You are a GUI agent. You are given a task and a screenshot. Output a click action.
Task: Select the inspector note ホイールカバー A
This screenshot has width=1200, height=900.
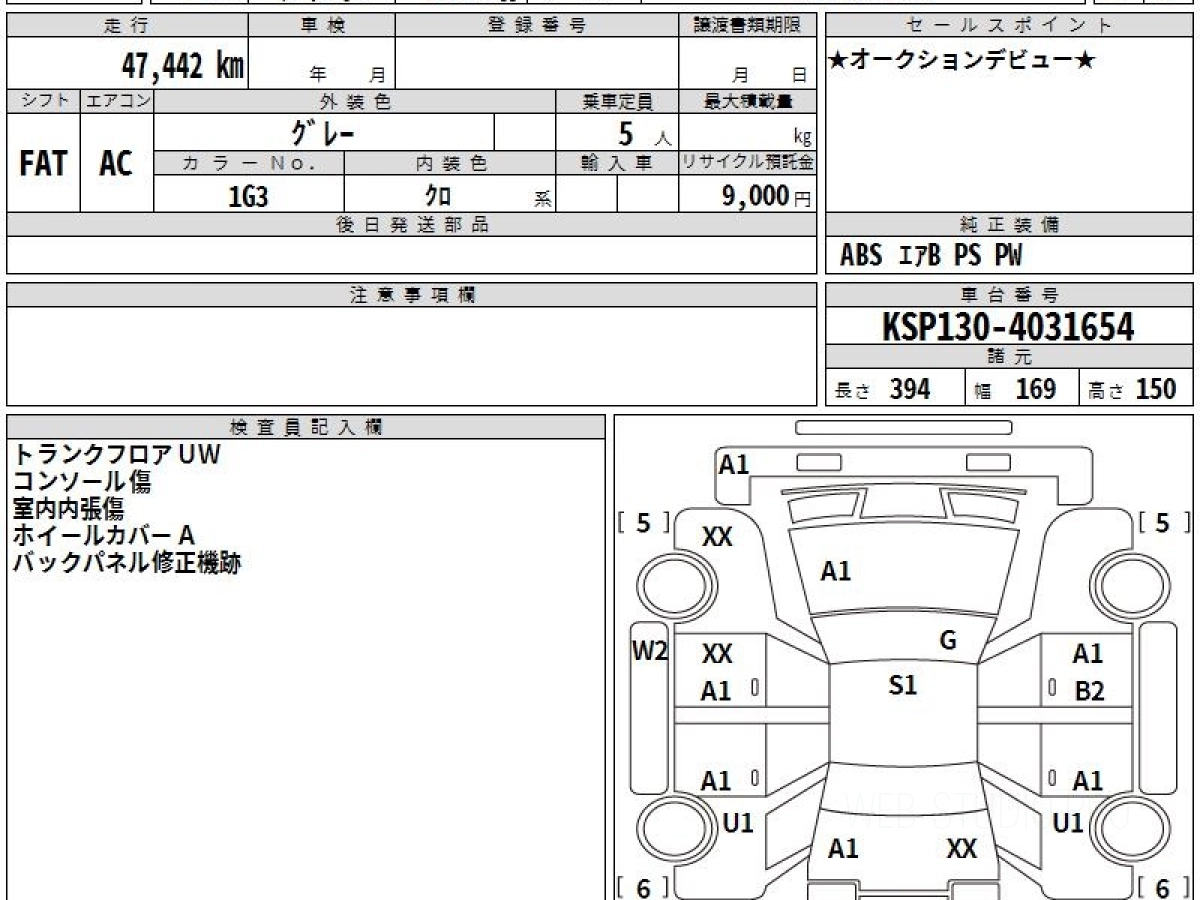[103, 535]
